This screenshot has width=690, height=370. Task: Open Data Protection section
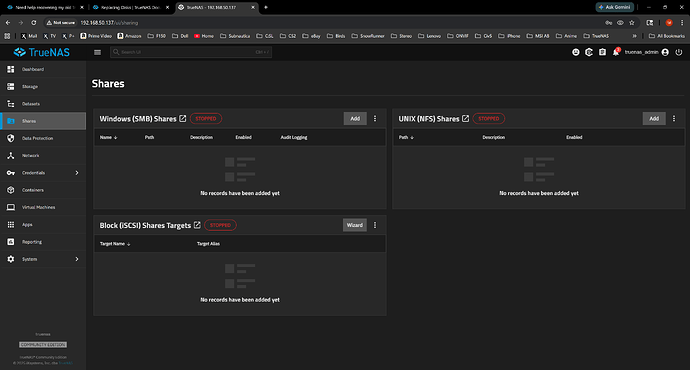pyautogui.click(x=43, y=138)
